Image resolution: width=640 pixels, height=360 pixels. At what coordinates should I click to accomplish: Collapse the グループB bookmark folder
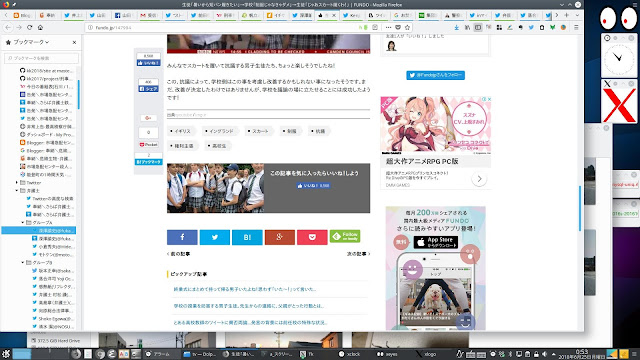[x=23, y=262]
